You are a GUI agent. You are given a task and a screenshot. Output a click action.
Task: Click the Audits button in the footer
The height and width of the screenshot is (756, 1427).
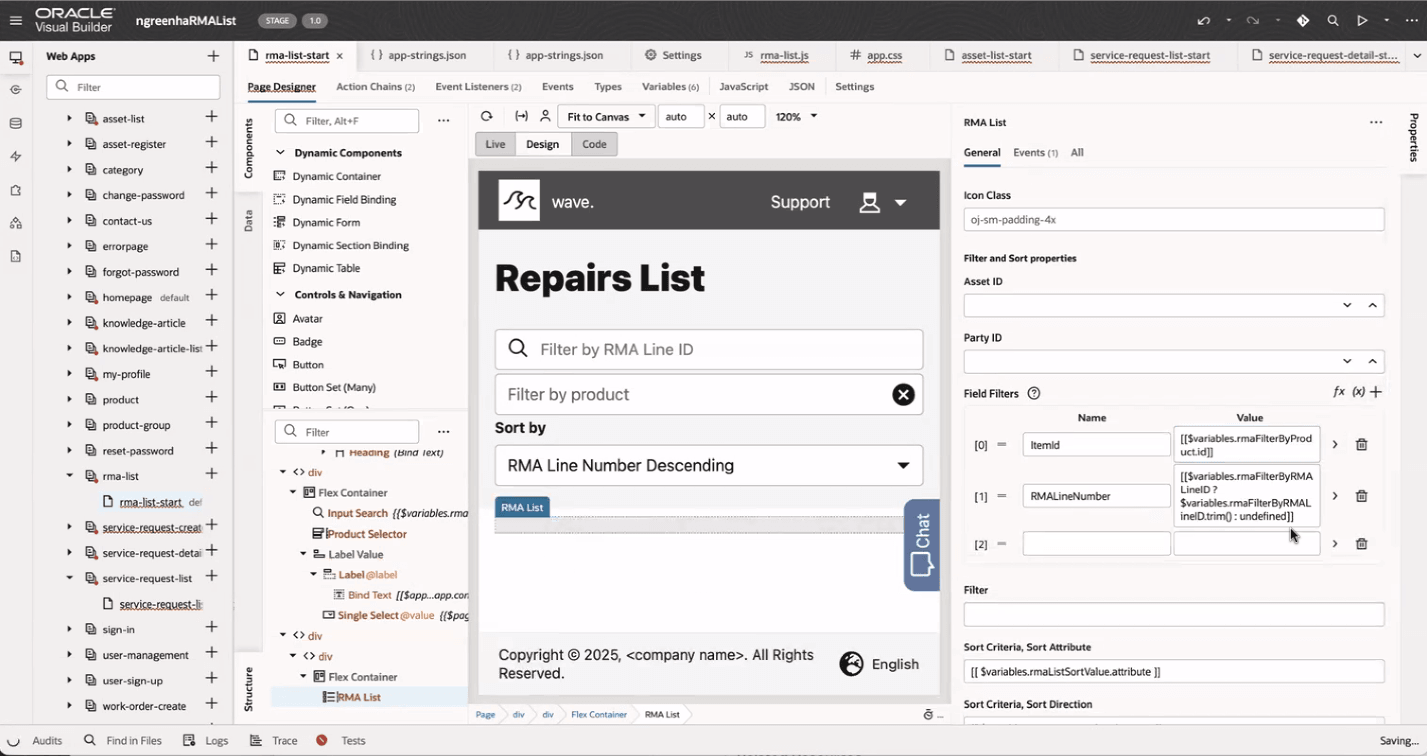48,740
